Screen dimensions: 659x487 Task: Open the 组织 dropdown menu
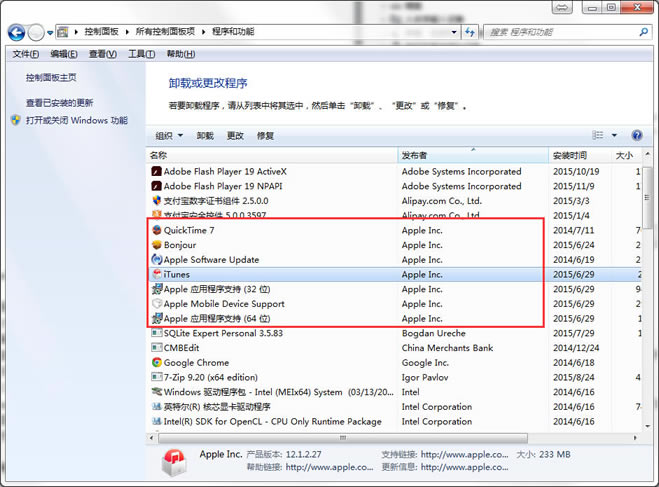coord(169,136)
